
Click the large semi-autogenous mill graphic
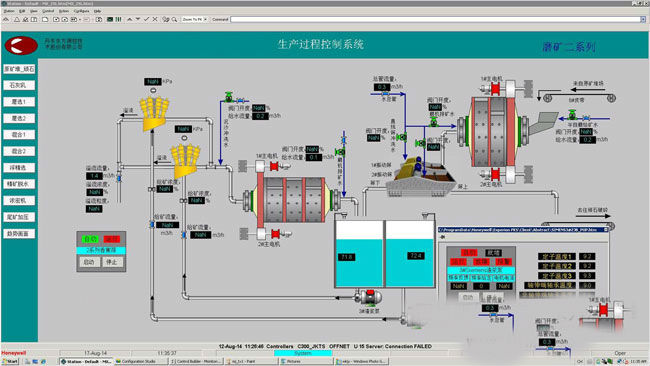click(x=493, y=131)
